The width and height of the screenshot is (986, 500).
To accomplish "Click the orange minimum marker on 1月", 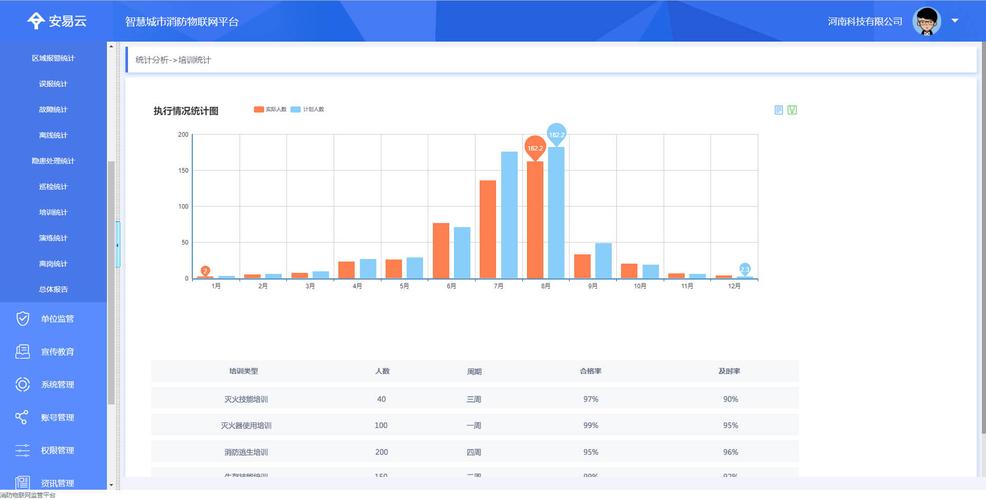I will 205,270.
